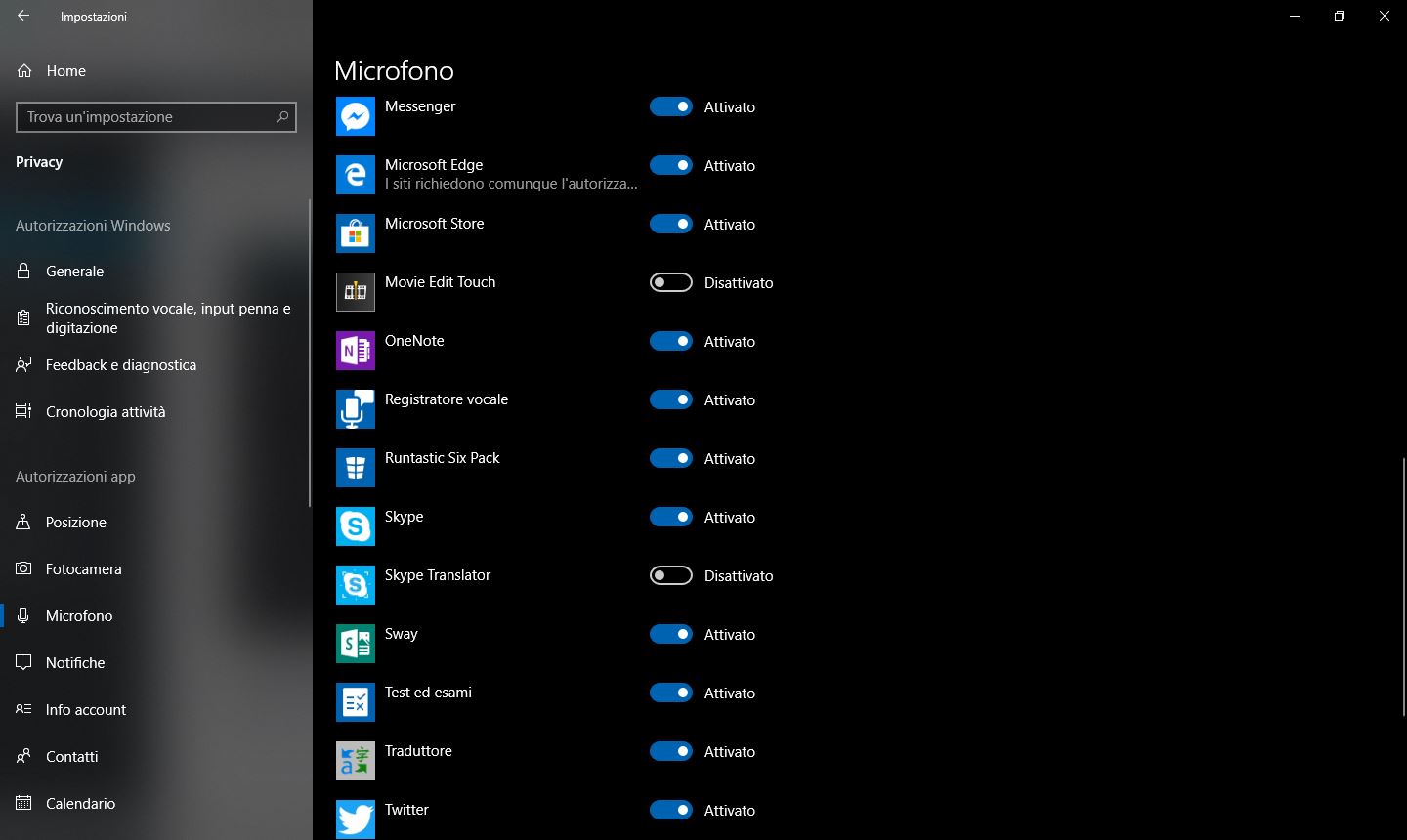Image resolution: width=1407 pixels, height=840 pixels.
Task: Minimize the Impostazioni window
Action: tap(1295, 16)
